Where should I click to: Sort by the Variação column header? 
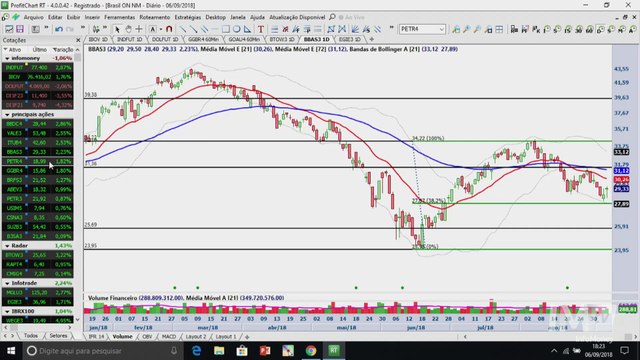[63, 49]
